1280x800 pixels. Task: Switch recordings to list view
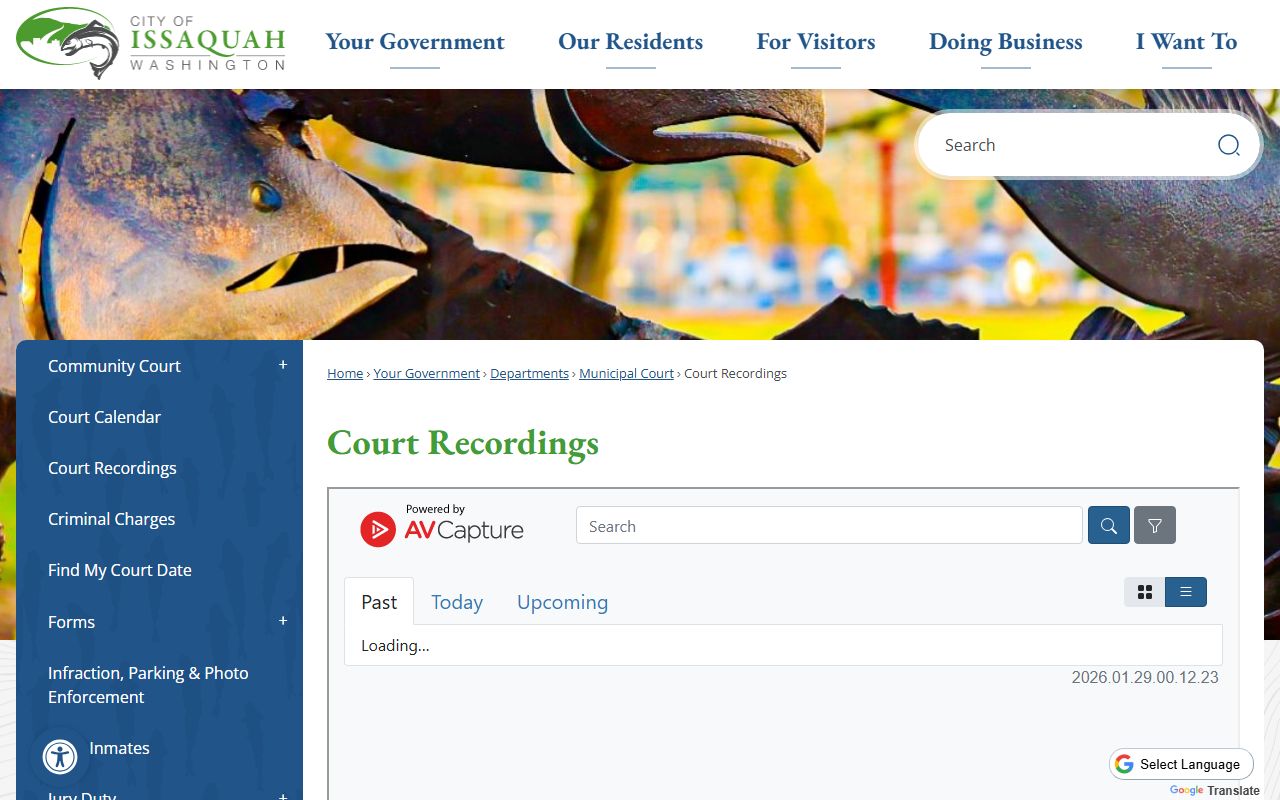tap(1186, 592)
